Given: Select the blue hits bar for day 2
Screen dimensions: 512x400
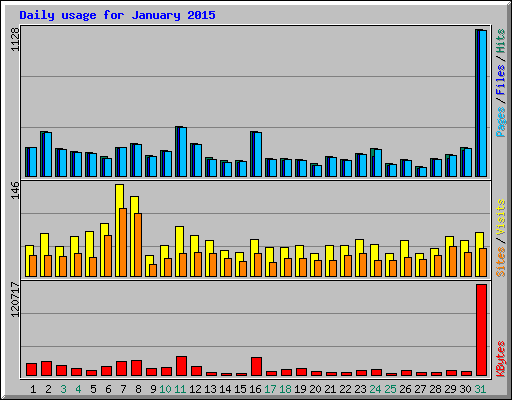Looking at the screenshot, I should pyautogui.click(x=46, y=154).
